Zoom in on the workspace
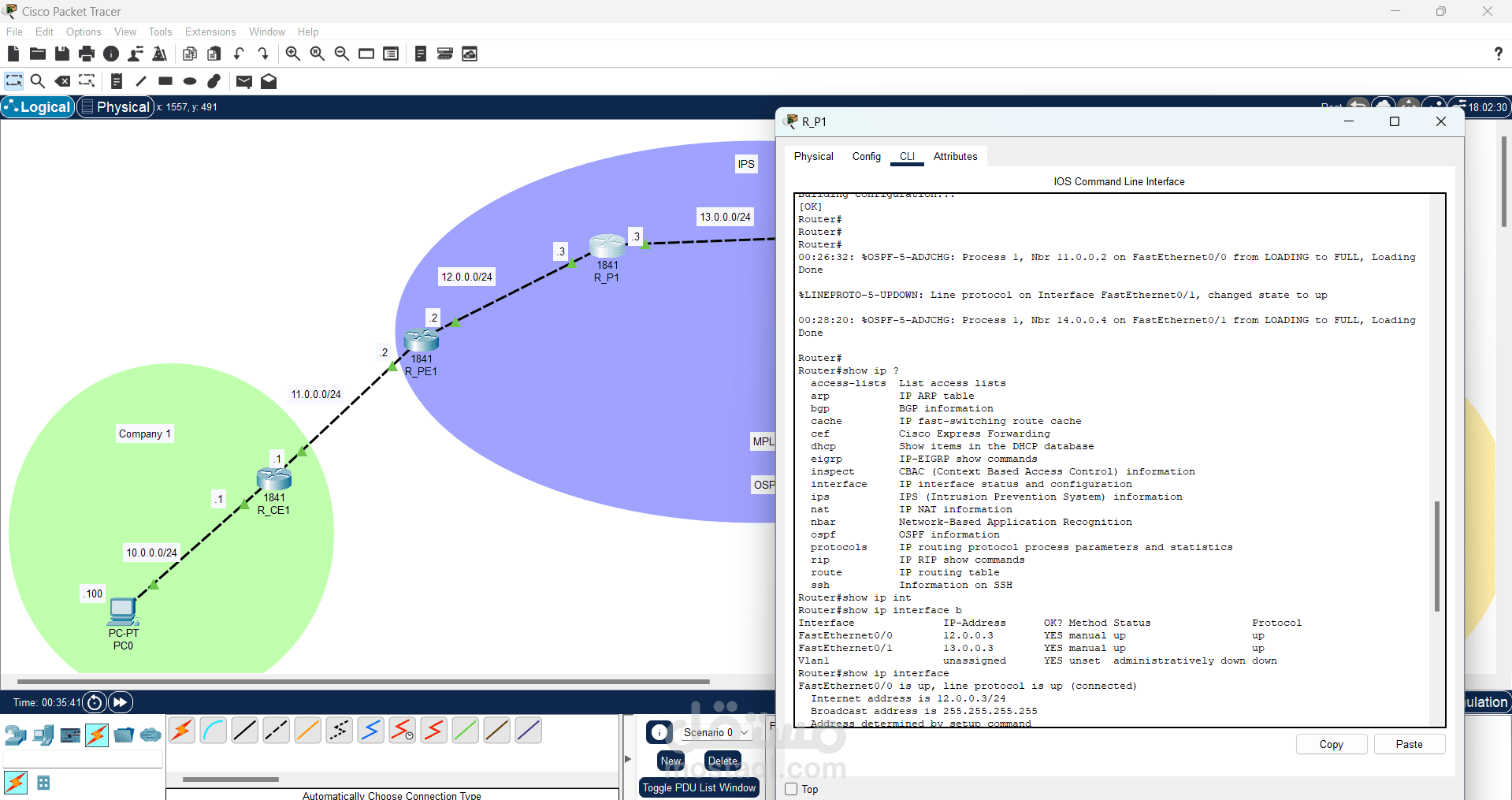Viewport: 1512px width, 800px height. point(293,54)
